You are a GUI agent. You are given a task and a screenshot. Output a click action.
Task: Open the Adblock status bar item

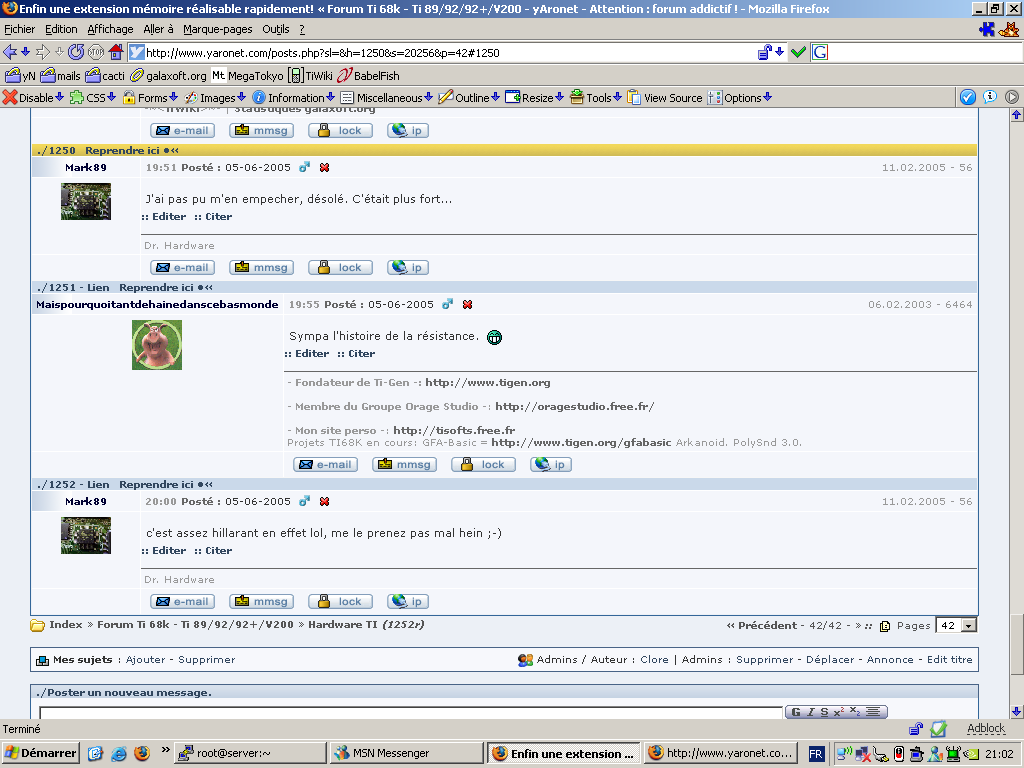[985, 728]
